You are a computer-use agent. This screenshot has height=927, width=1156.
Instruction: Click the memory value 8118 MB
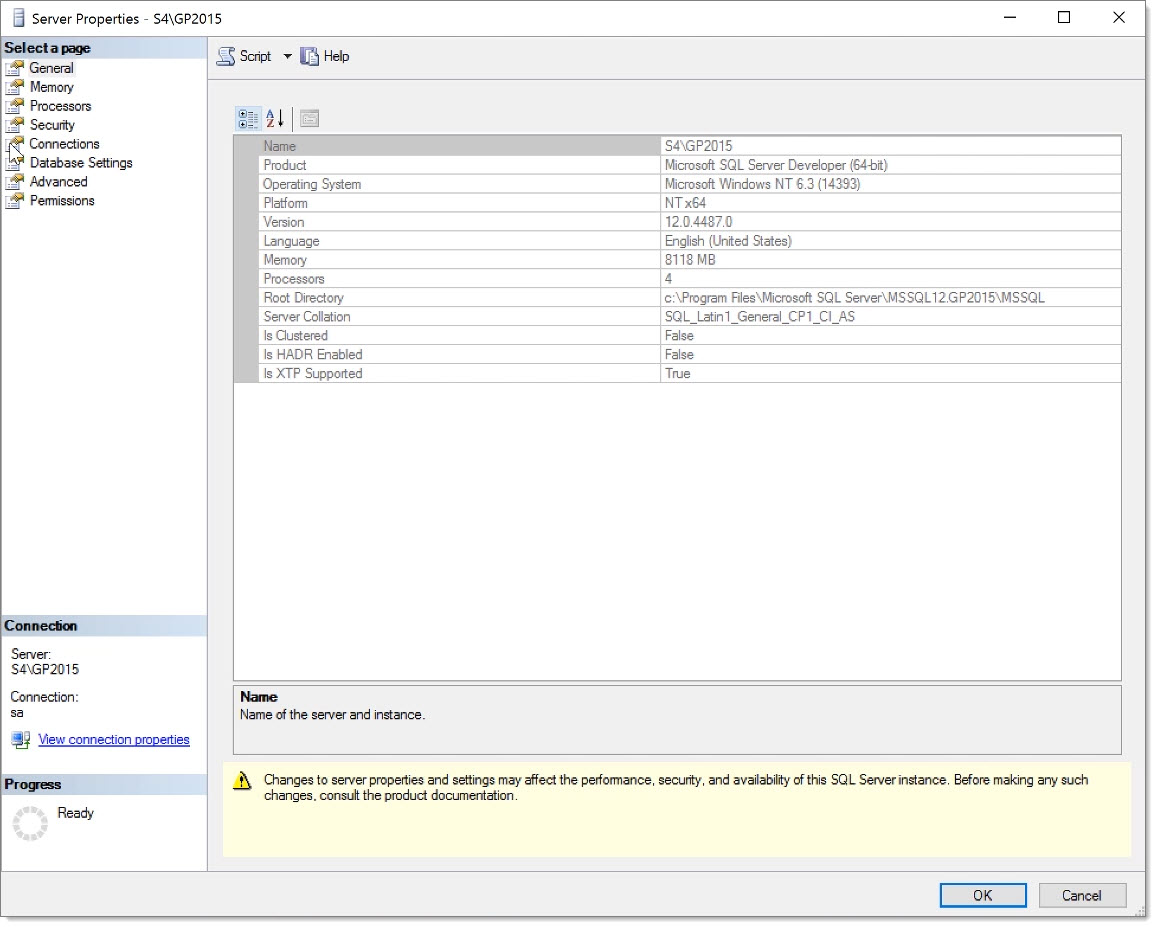[x=690, y=260]
